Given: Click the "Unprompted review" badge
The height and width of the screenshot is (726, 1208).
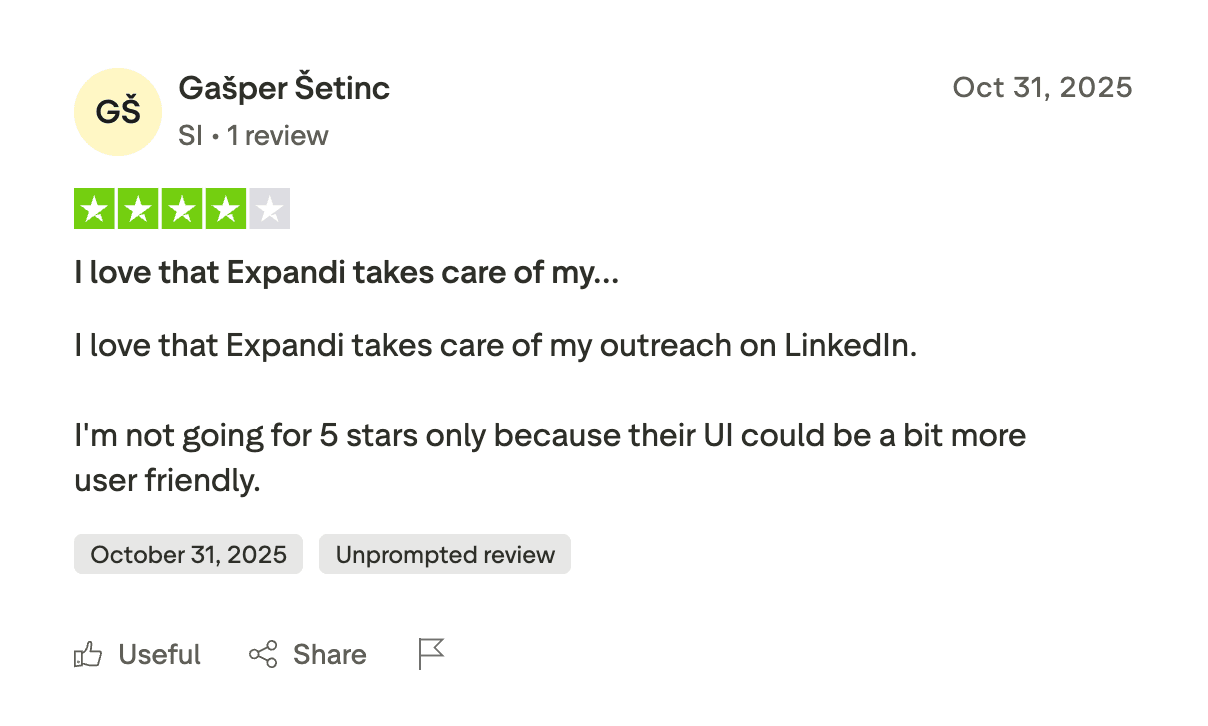Looking at the screenshot, I should [x=445, y=555].
